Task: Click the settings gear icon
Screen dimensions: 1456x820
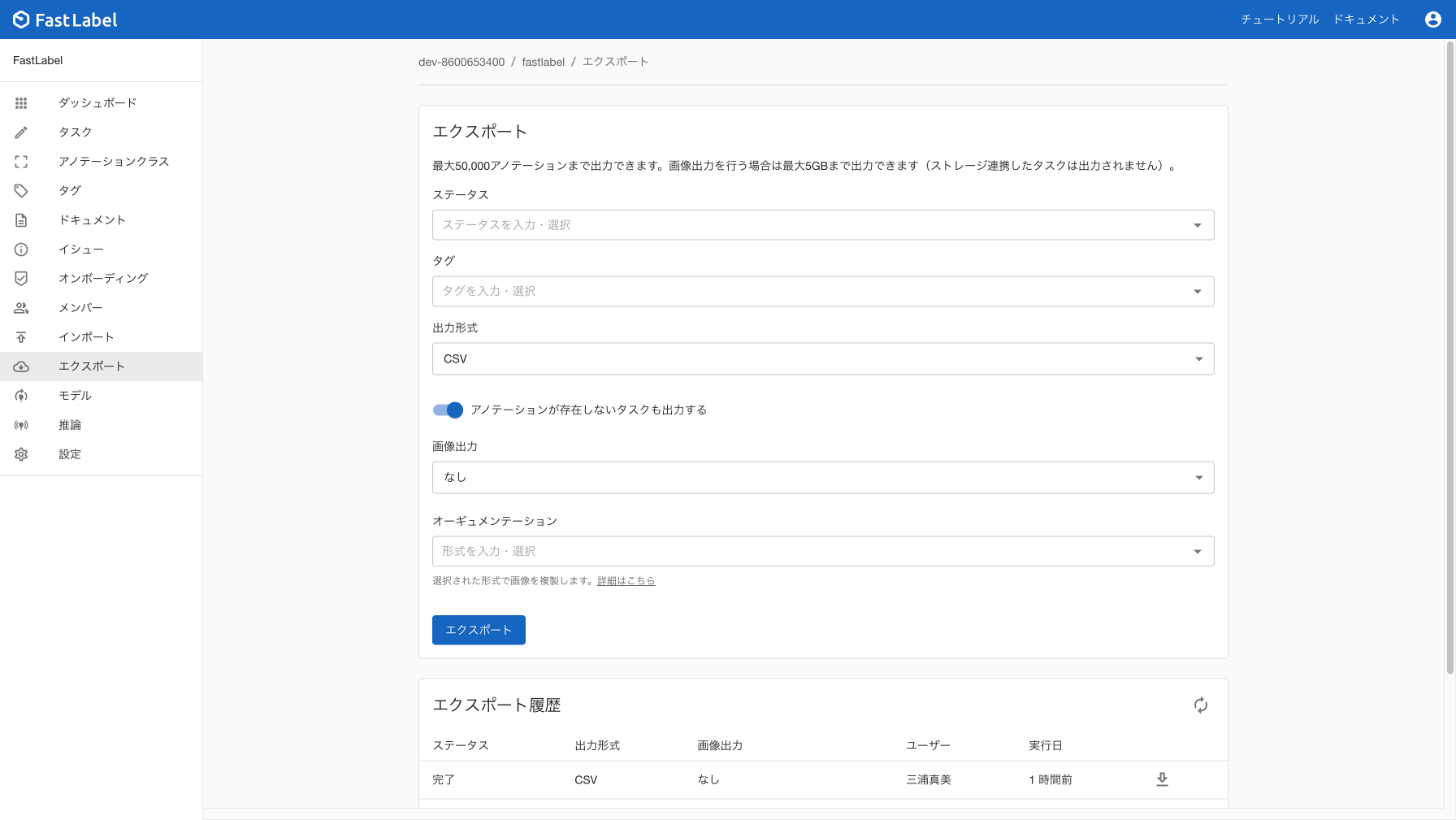Action: 21,454
